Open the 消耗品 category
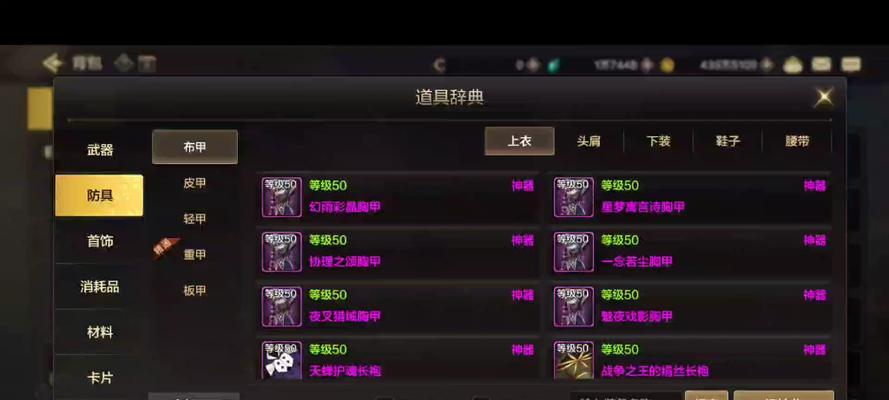Viewport: 889px width, 400px height. [100, 287]
